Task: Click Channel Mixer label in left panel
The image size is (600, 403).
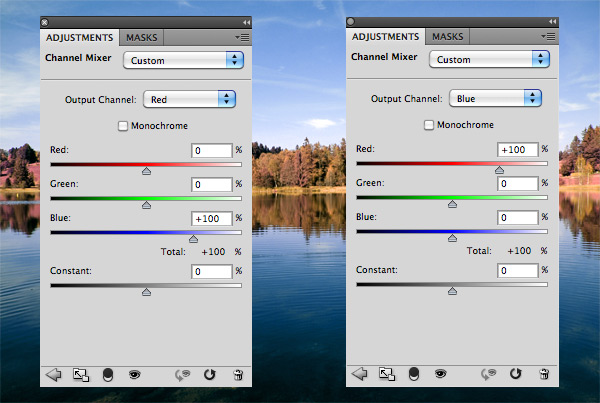Action: coord(78,58)
